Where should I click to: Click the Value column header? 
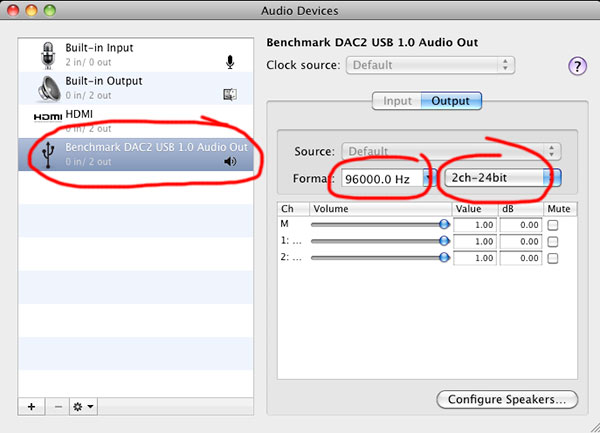475,209
